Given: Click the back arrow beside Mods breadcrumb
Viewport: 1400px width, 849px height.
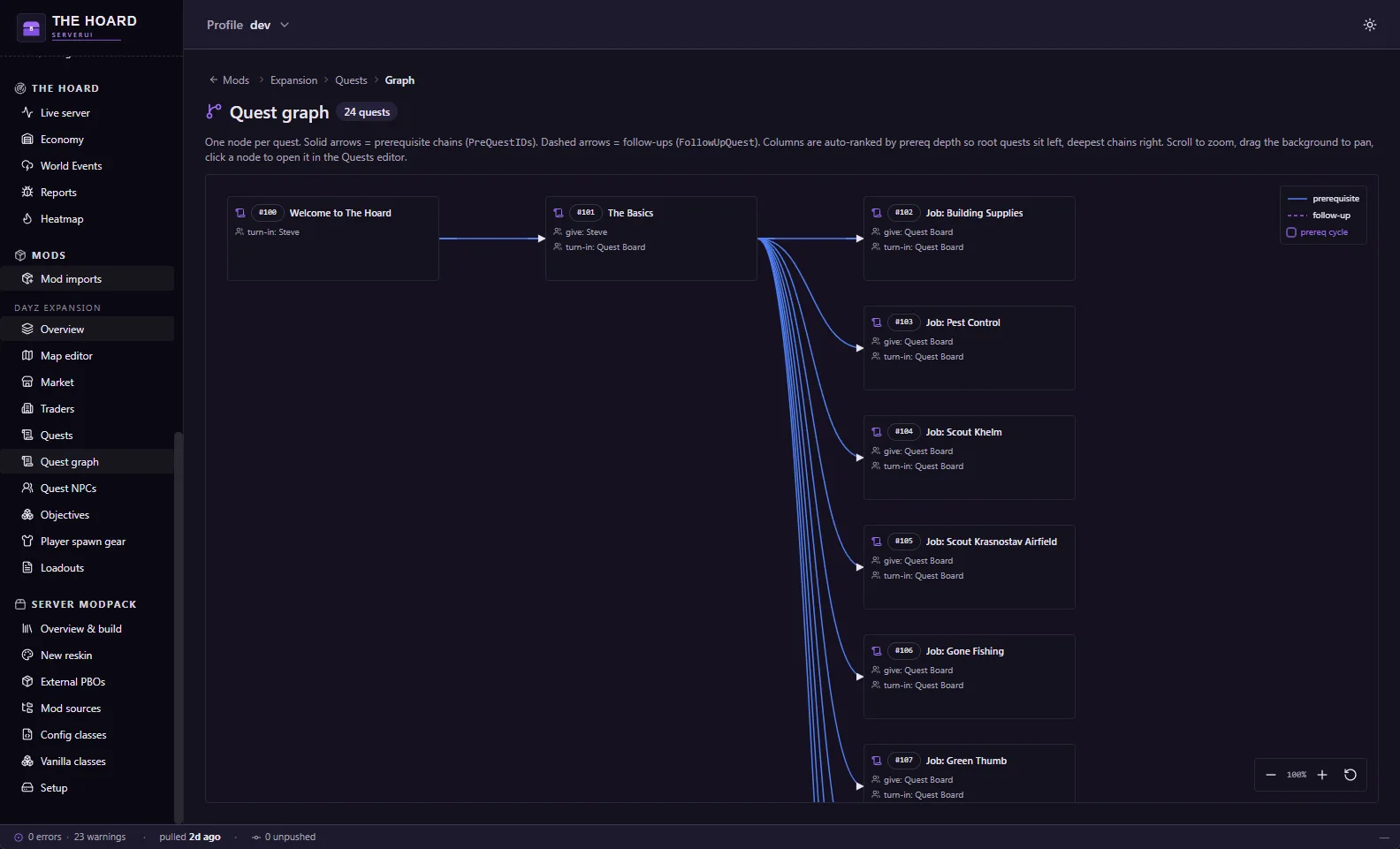Looking at the screenshot, I should click(213, 80).
